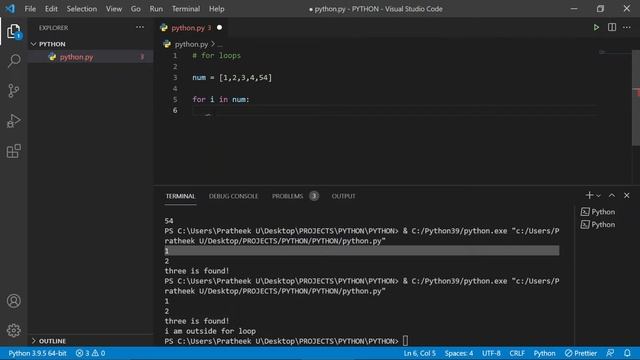Open the Source Control view
Viewport: 640px width, 360px height.
click(13, 91)
